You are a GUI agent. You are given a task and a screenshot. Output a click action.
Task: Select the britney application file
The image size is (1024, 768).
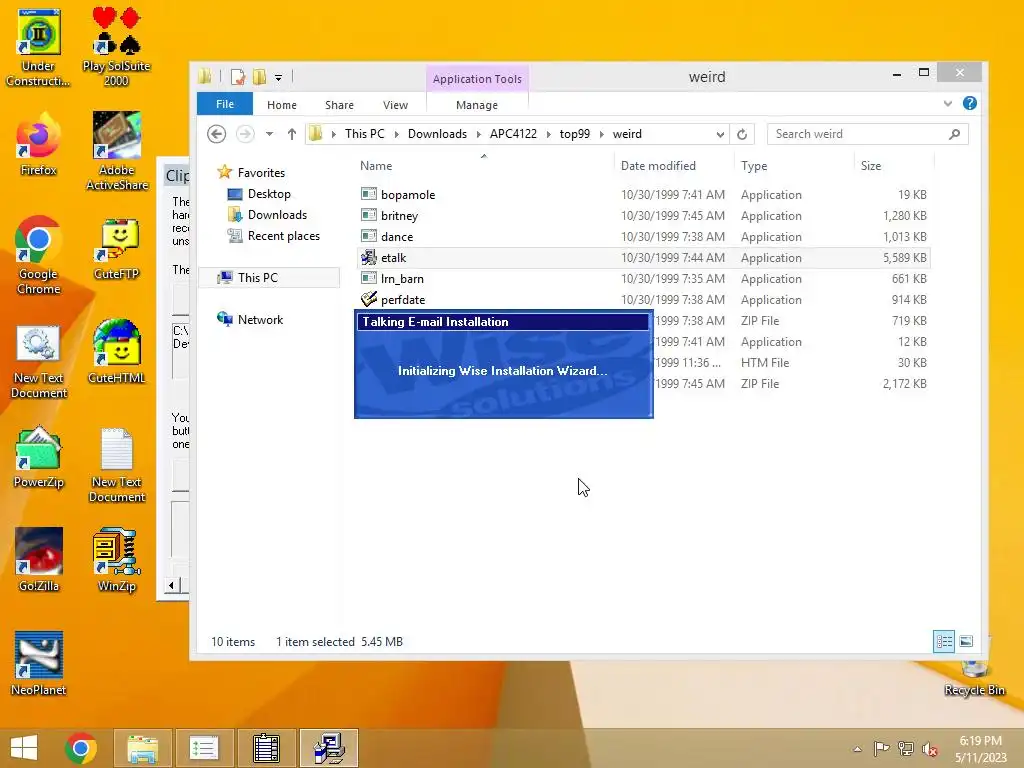coord(644,216)
